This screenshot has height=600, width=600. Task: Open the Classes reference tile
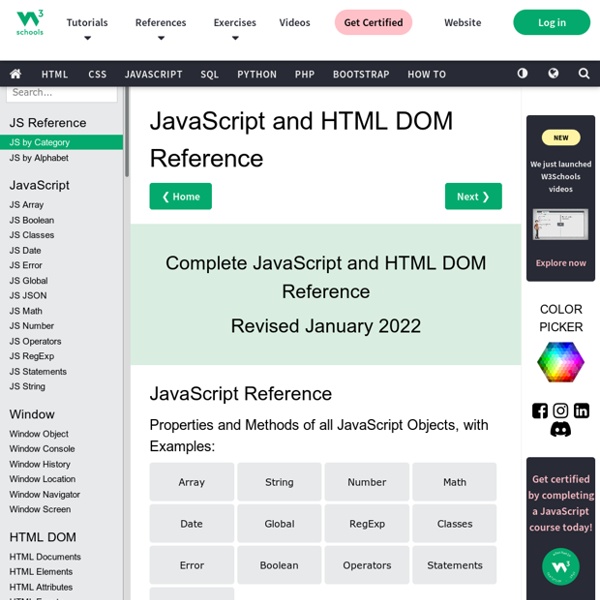pos(455,523)
